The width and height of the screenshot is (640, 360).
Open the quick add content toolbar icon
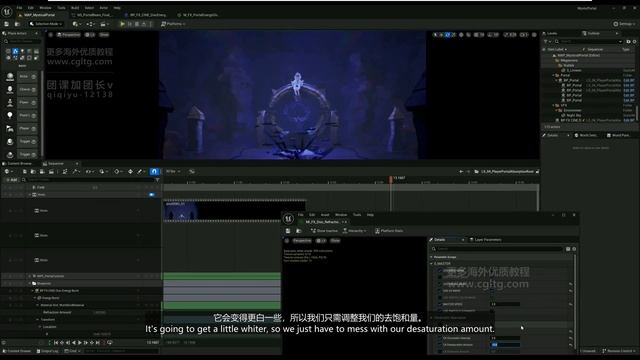[x=76, y=24]
